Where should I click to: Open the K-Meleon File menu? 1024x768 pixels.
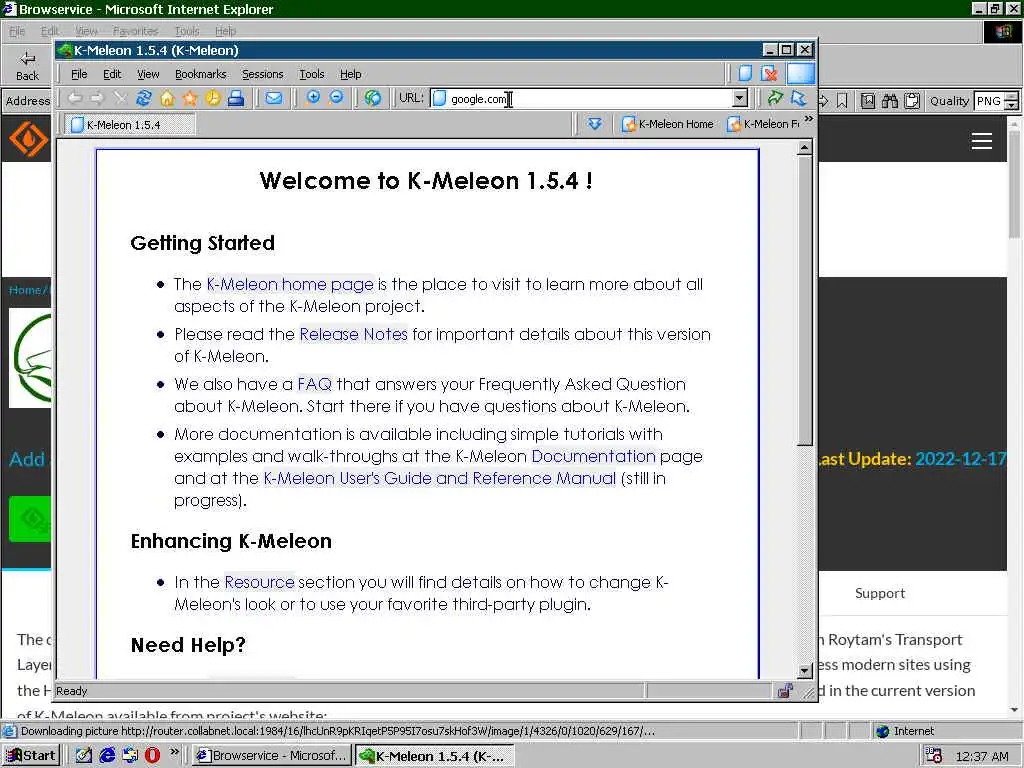coord(79,74)
